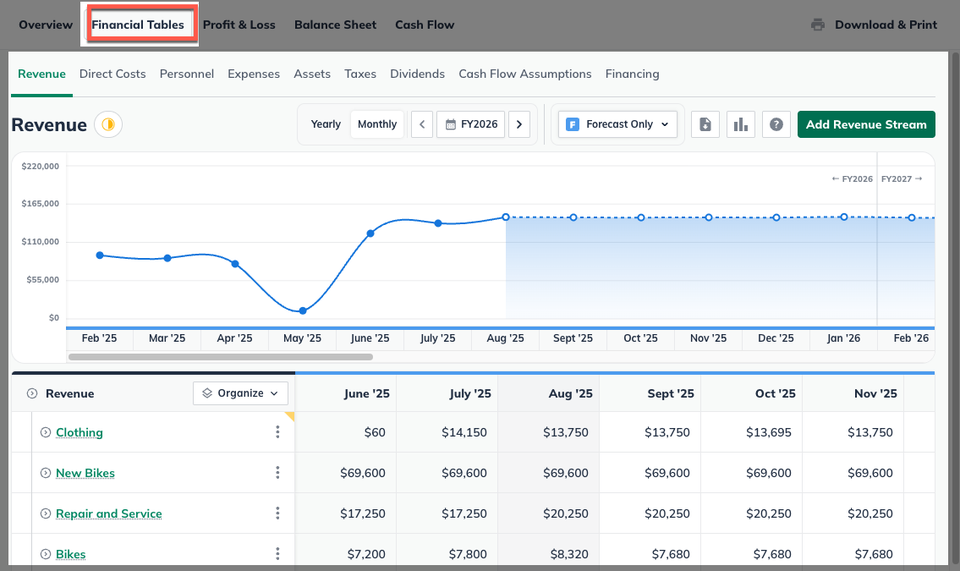Viewport: 960px width, 571px height.
Task: Select the Revenue sub-tab
Action: coord(42,74)
